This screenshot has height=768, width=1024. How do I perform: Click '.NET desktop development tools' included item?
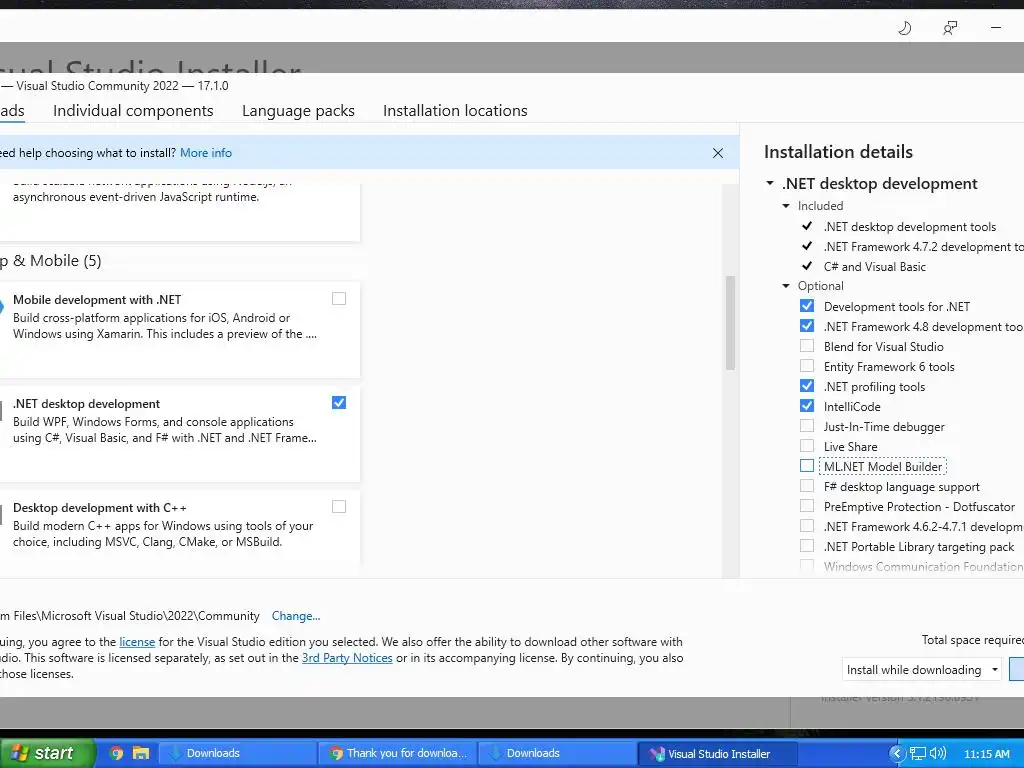tap(910, 227)
